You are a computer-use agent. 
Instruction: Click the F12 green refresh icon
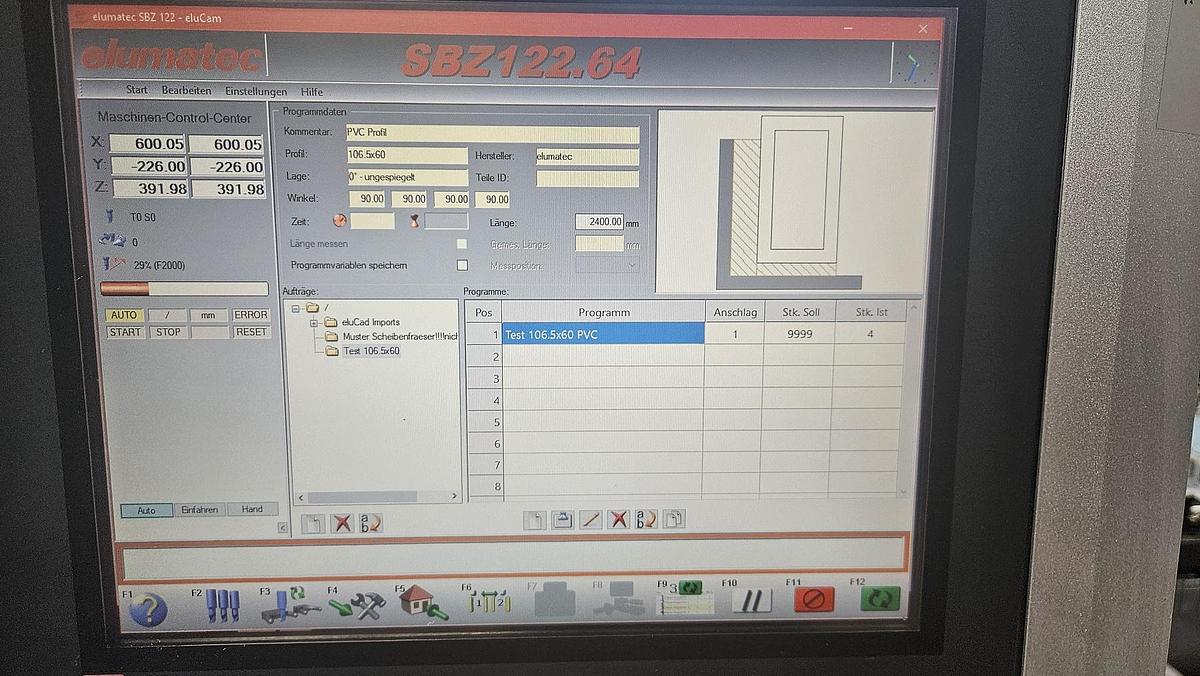point(880,599)
